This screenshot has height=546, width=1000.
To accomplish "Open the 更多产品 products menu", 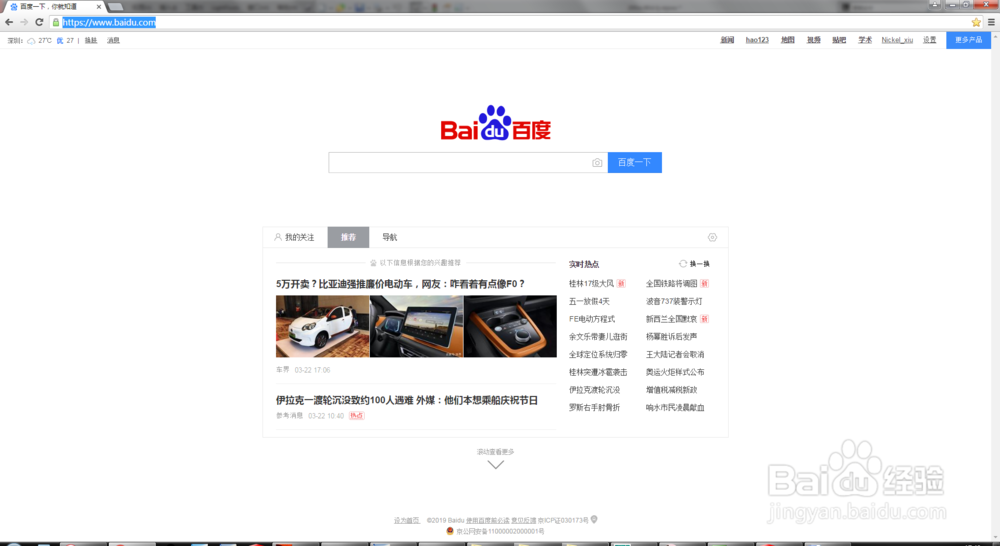I will 968,40.
